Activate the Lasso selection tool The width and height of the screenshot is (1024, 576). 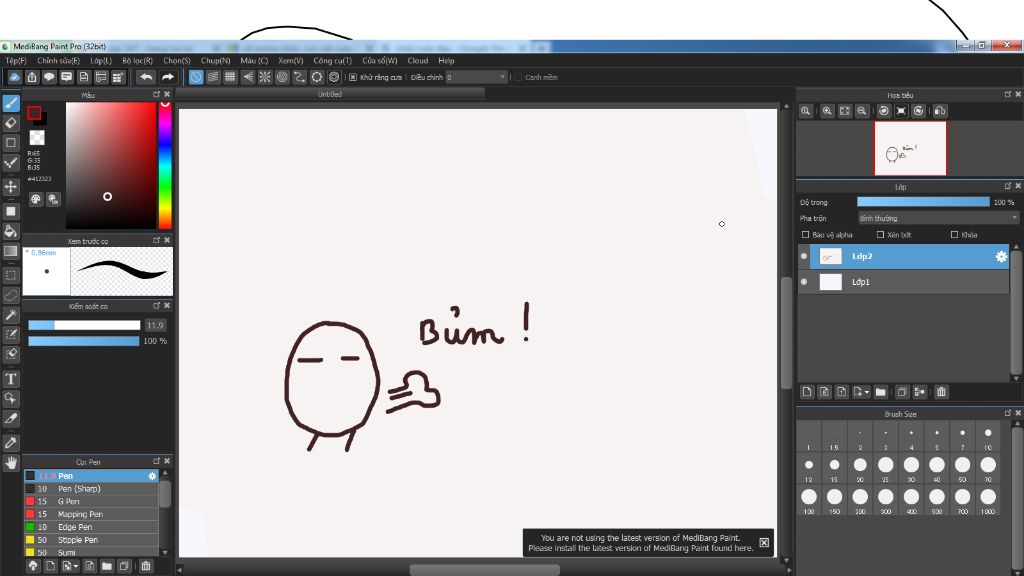(11, 295)
